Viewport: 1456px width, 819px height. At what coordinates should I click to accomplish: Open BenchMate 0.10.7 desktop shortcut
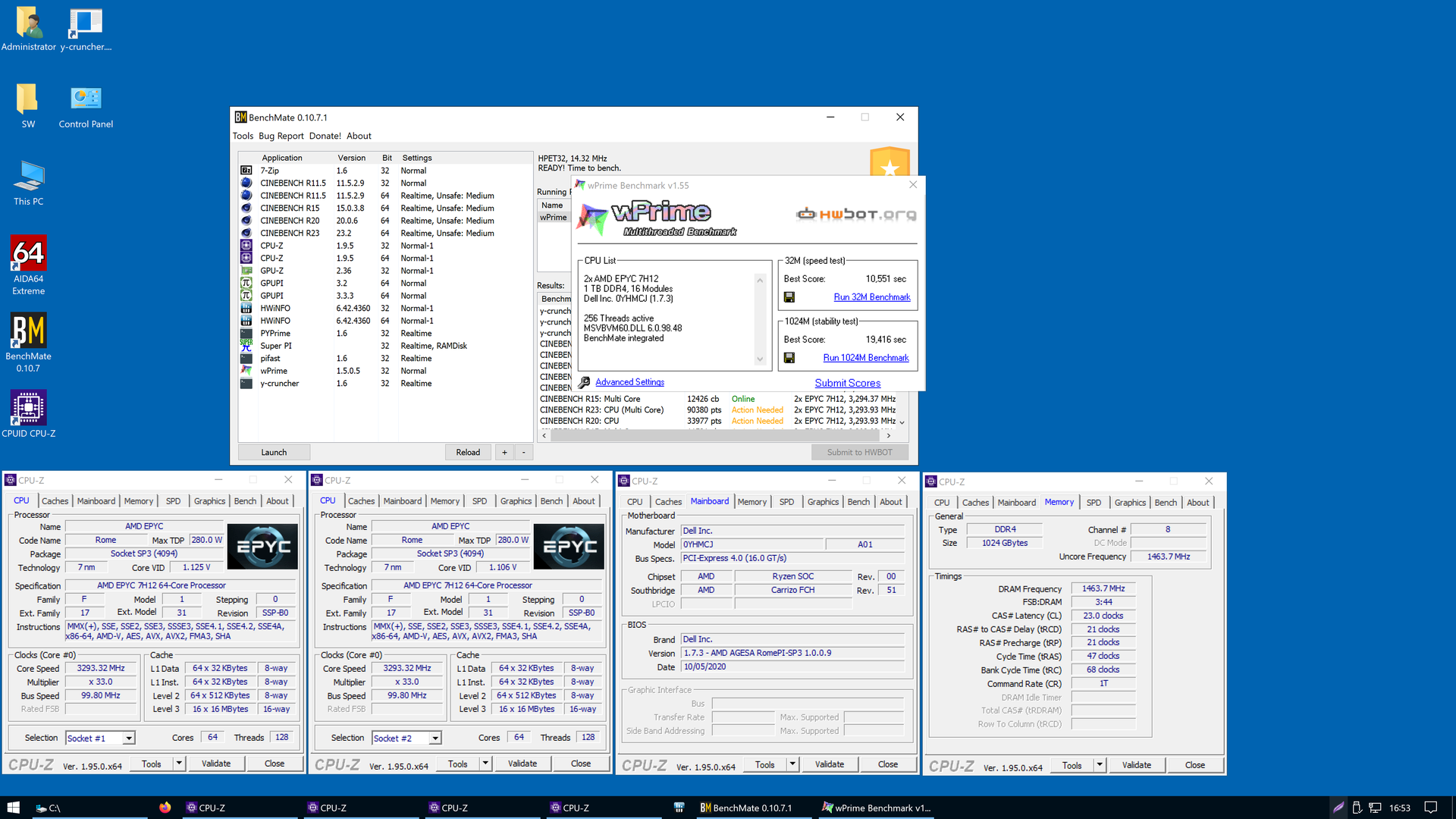click(28, 343)
